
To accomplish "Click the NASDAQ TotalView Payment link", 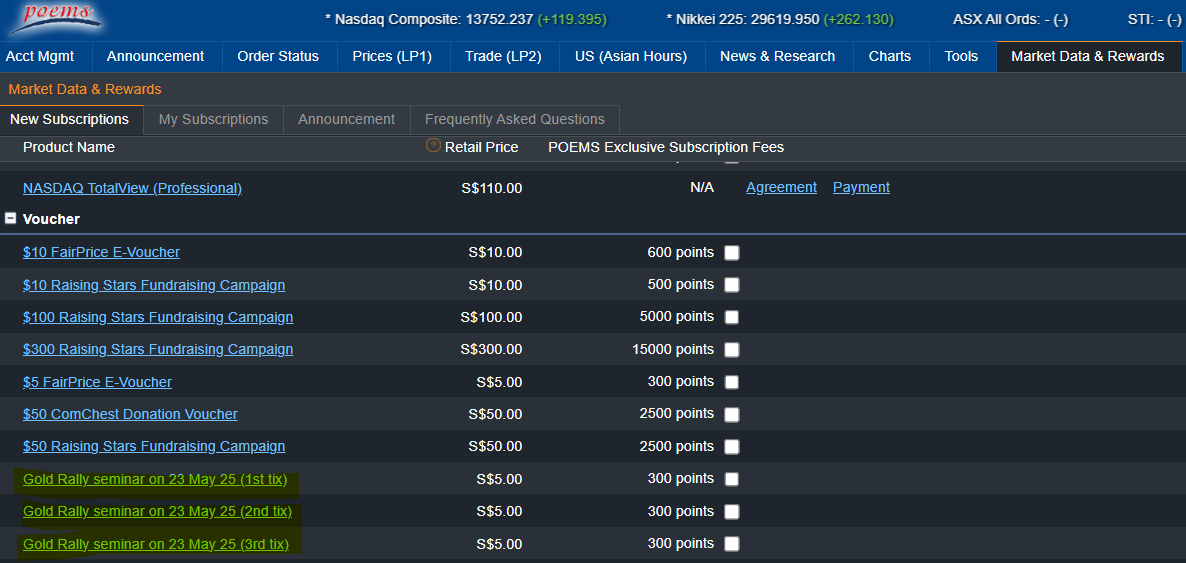I will [861, 187].
